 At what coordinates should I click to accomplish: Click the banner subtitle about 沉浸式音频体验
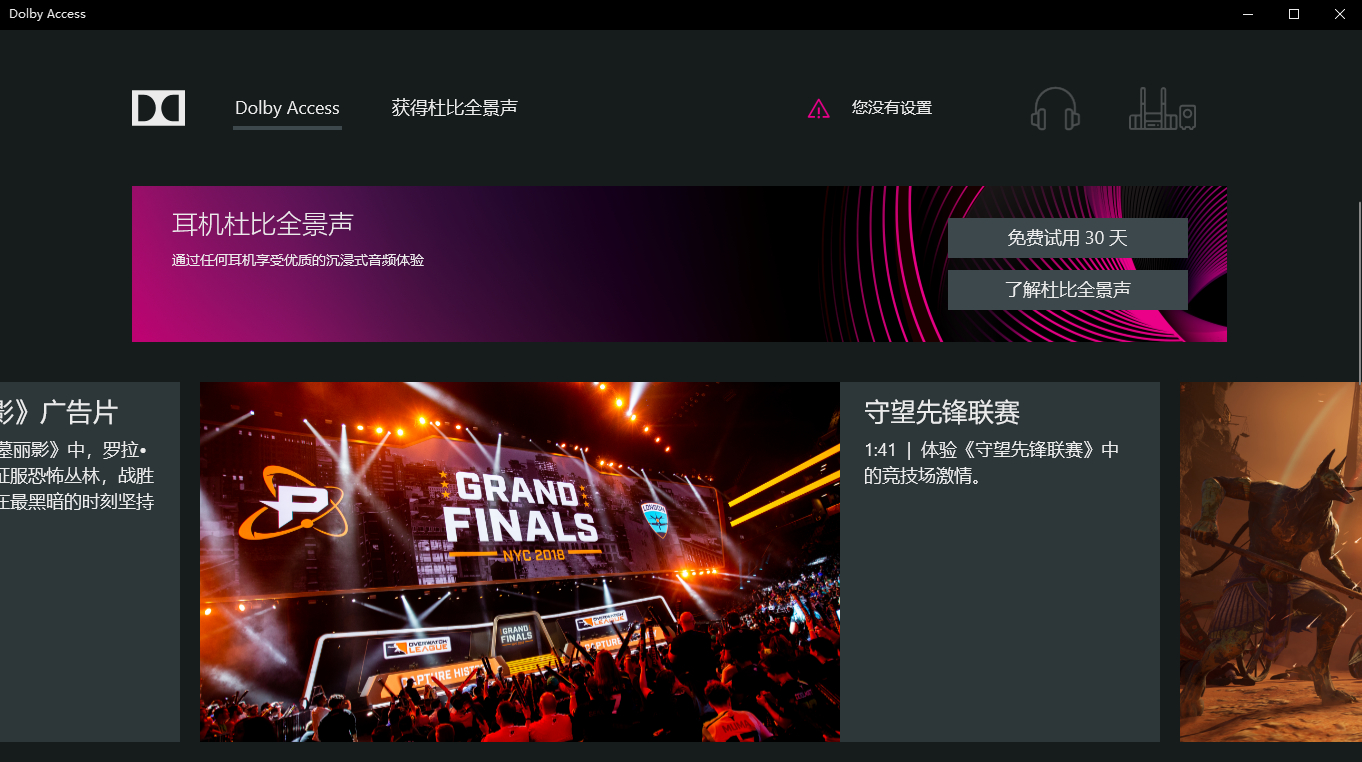pos(298,260)
